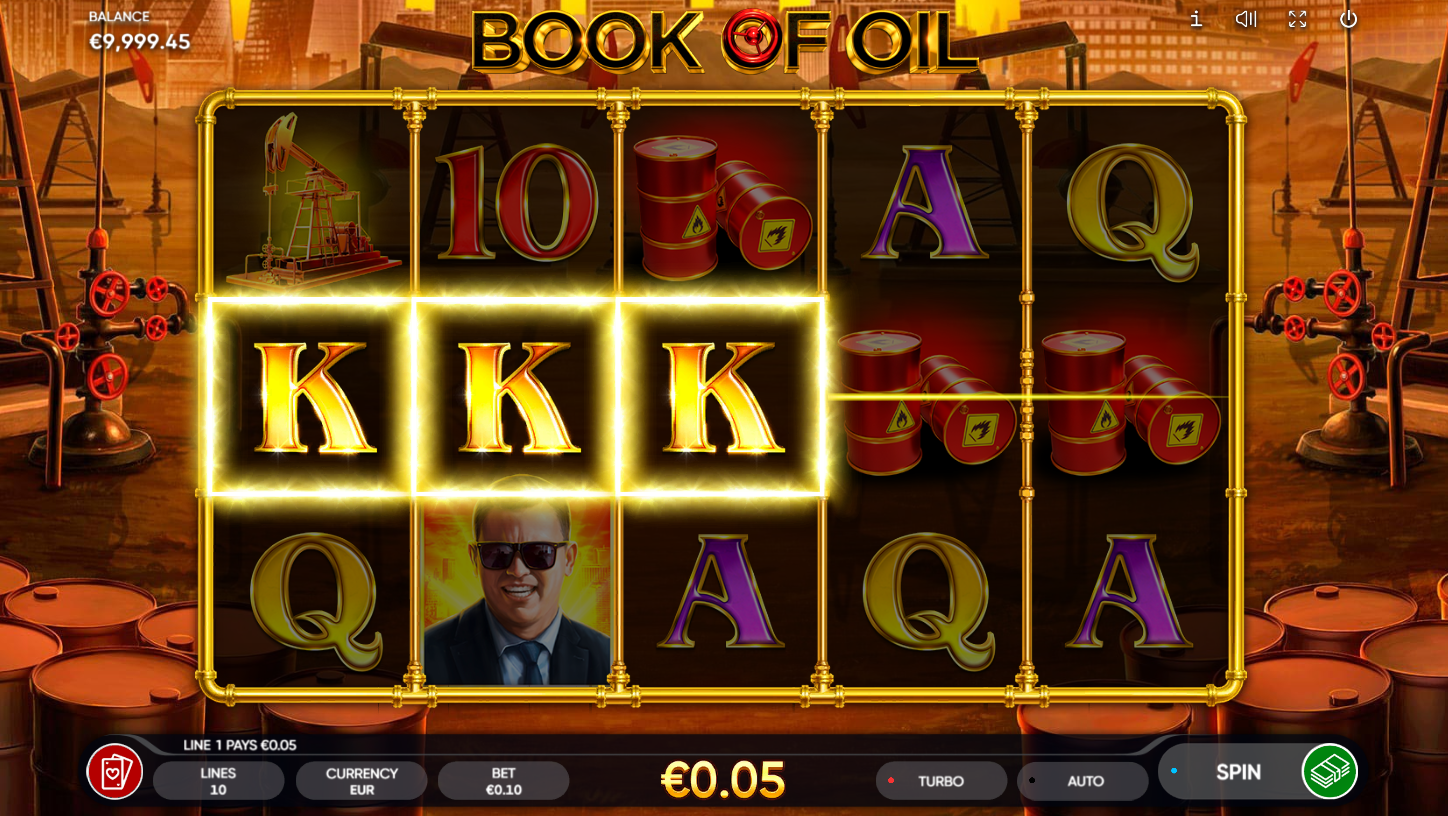Click the businessman with sunglasses symbol
The width and height of the screenshot is (1448, 816).
pos(517,591)
